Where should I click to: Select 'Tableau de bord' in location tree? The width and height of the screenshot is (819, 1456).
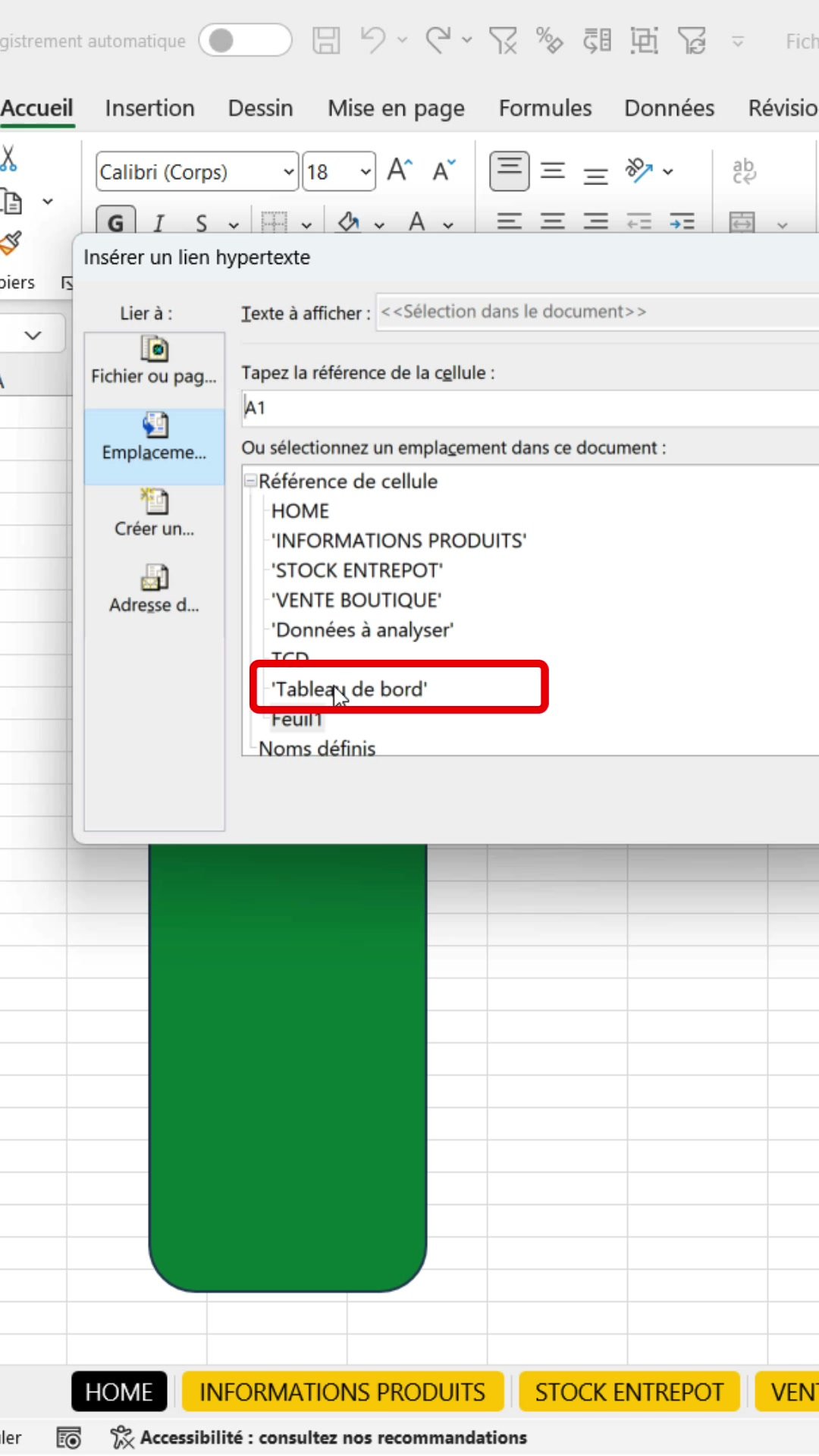tap(350, 689)
